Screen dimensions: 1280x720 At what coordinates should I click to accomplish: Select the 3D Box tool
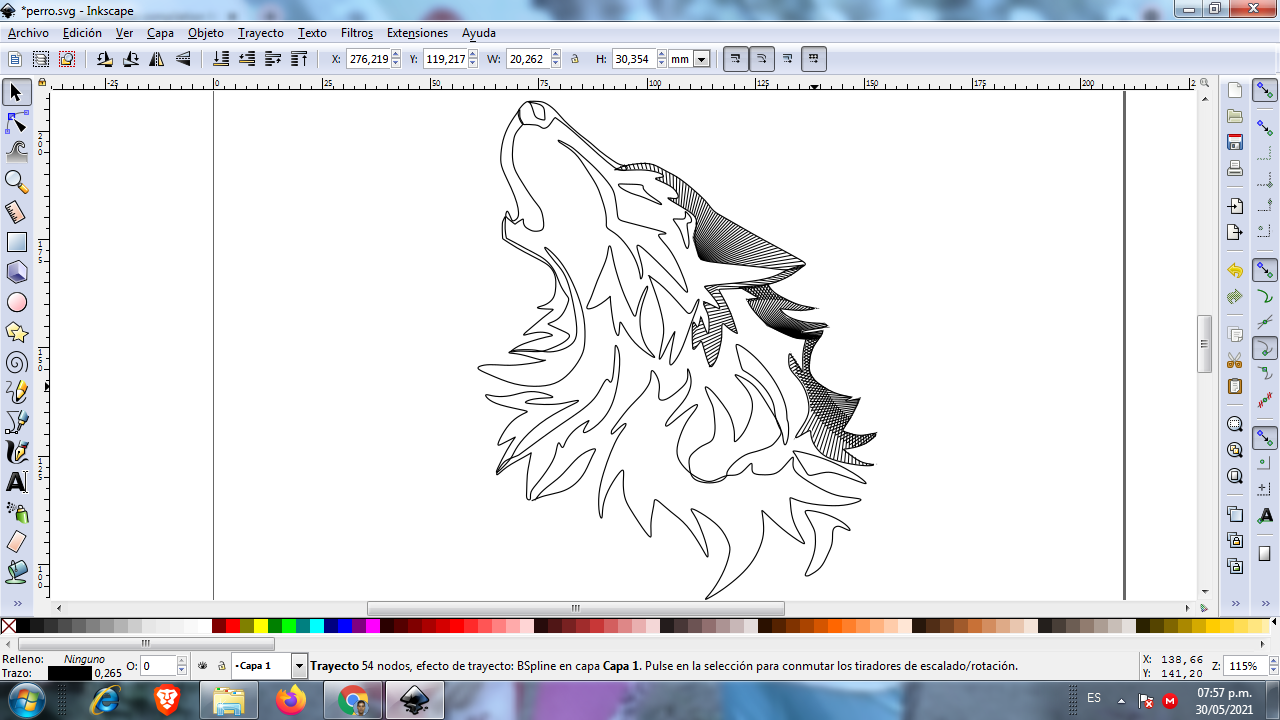16,272
